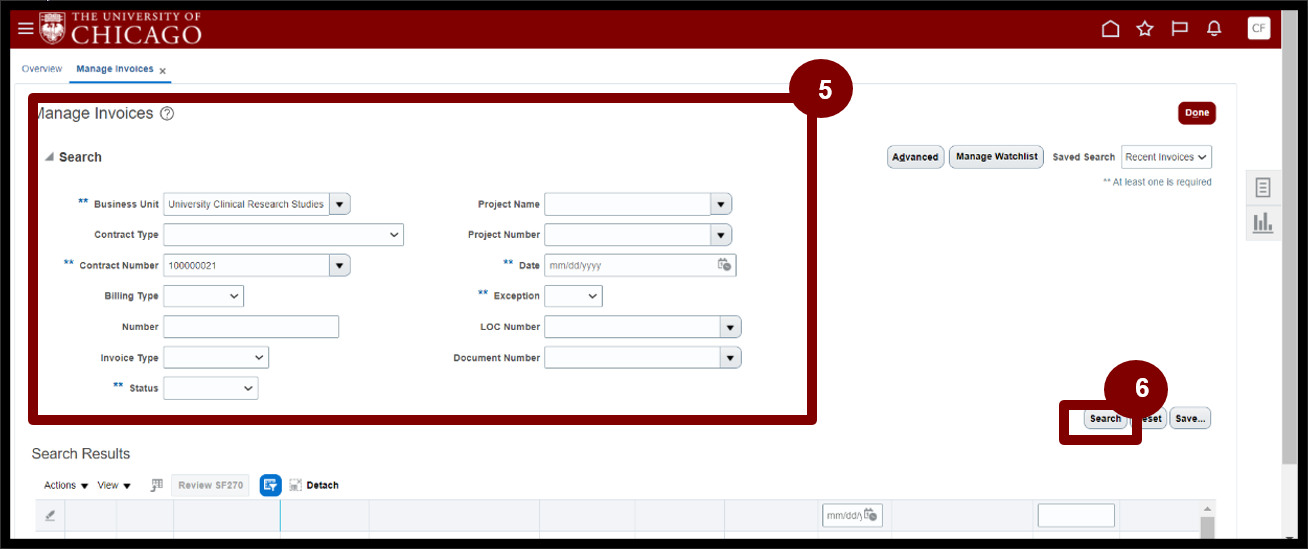Click the University of Chicago logo

pyautogui.click(x=121, y=29)
